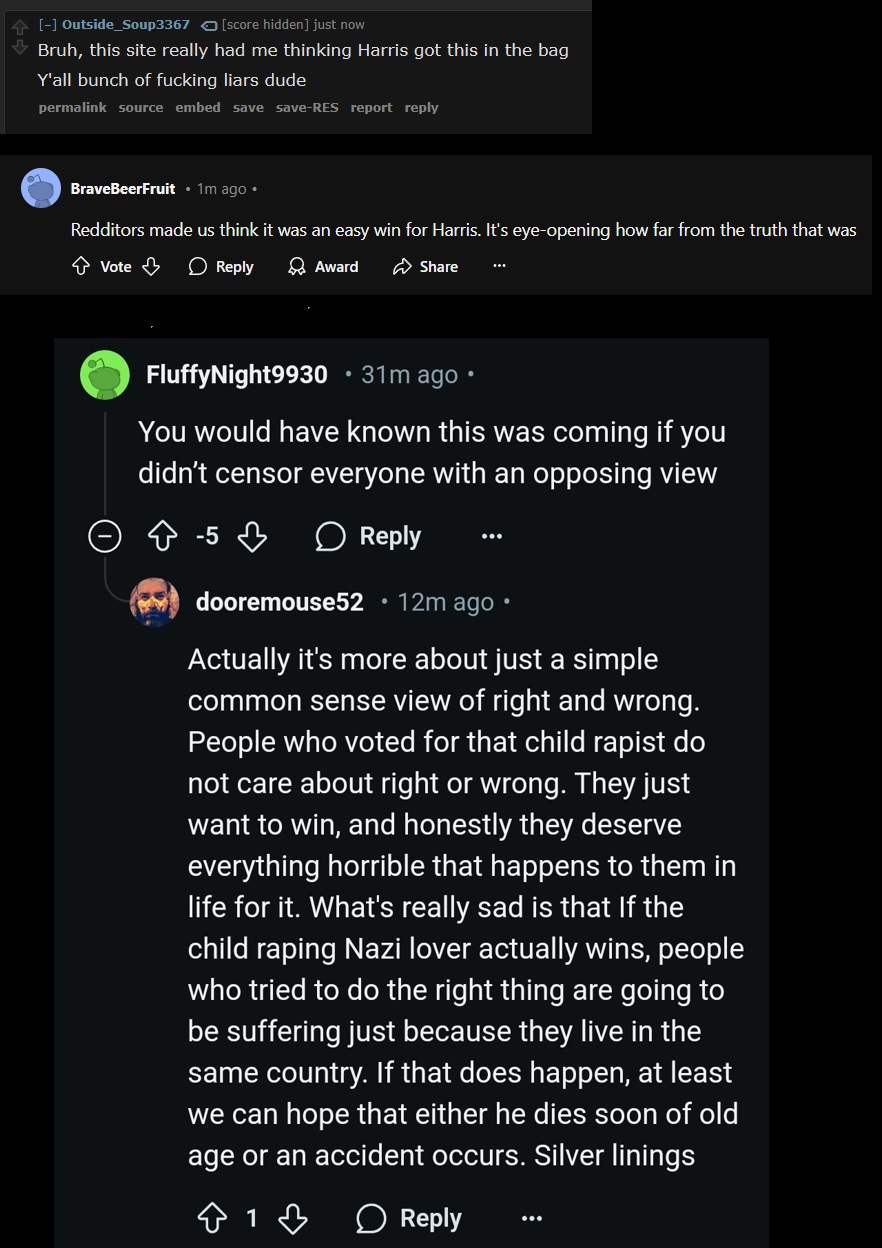Image resolution: width=882 pixels, height=1248 pixels.
Task: Upvote FluffyNight9930's comment
Action: pos(159,537)
